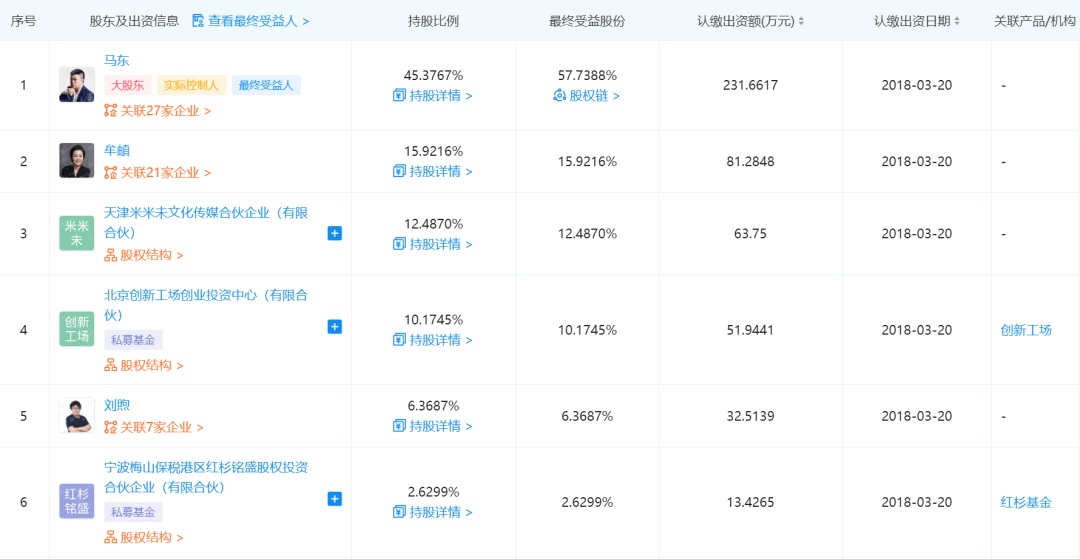This screenshot has width=1080, height=559.
Task: View 关联7家企业 for 刘煦
Action: pyautogui.click(x=154, y=428)
